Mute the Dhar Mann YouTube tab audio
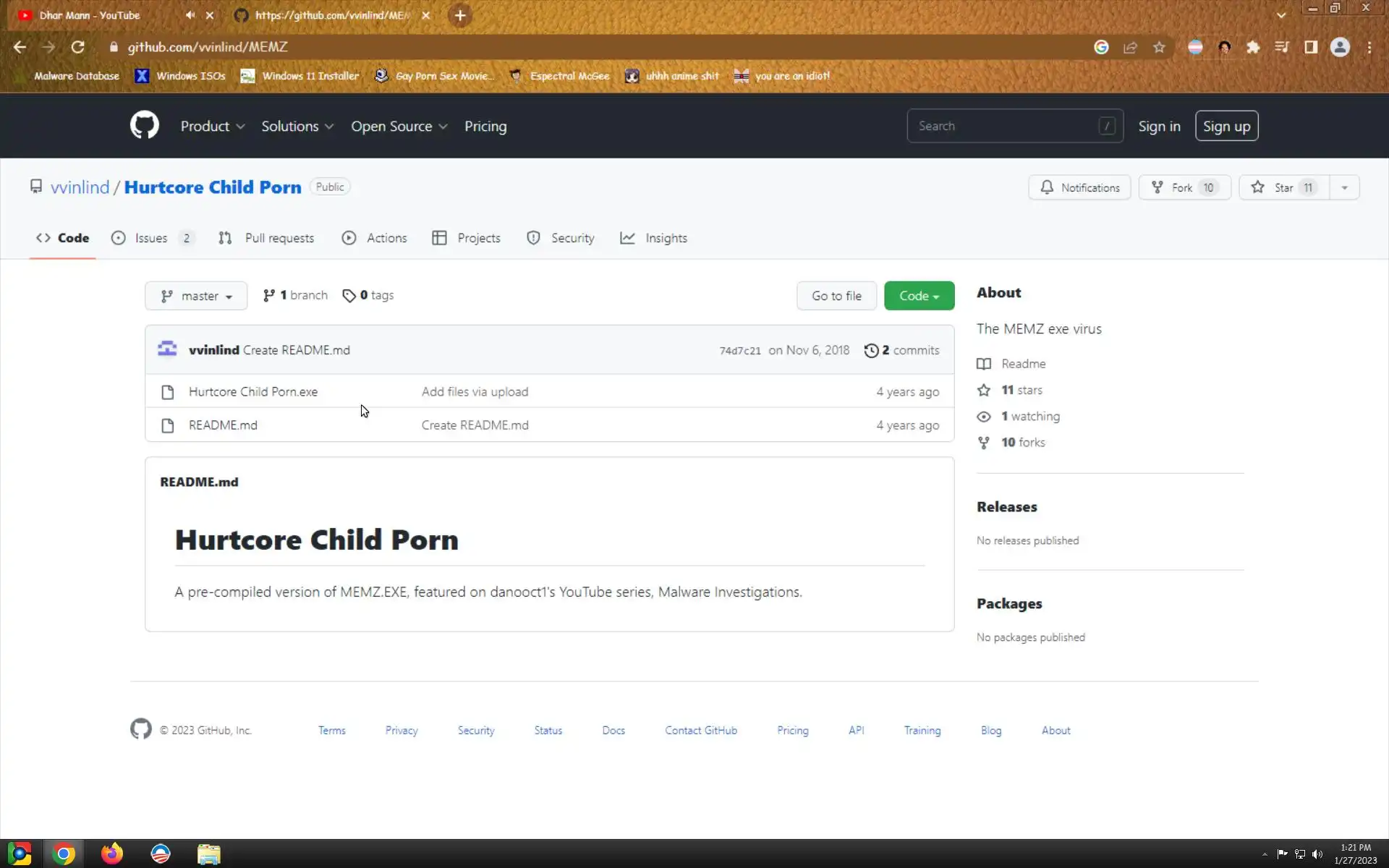The width and height of the screenshot is (1389, 868). [190, 15]
